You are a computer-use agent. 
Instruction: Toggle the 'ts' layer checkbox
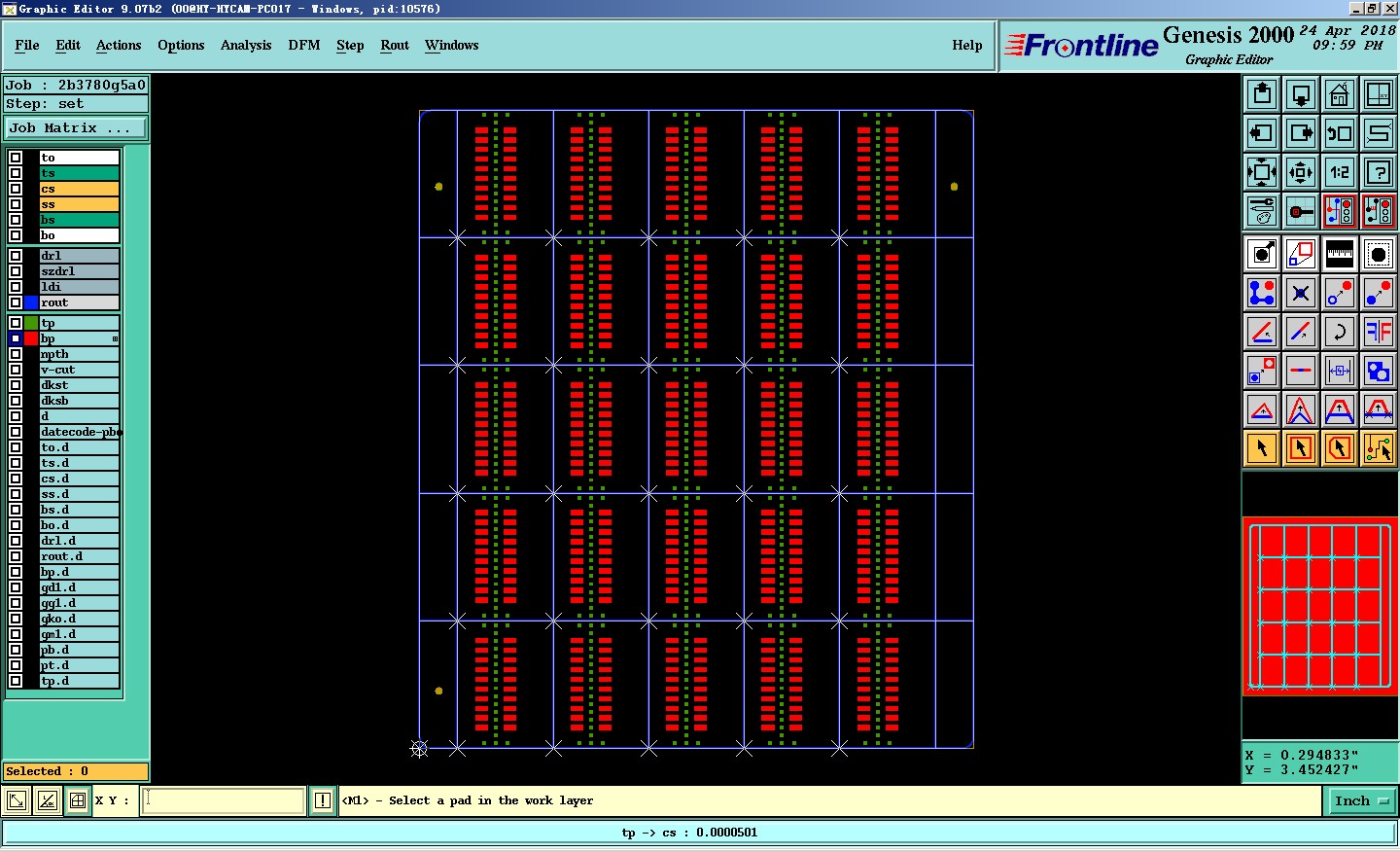(x=16, y=173)
